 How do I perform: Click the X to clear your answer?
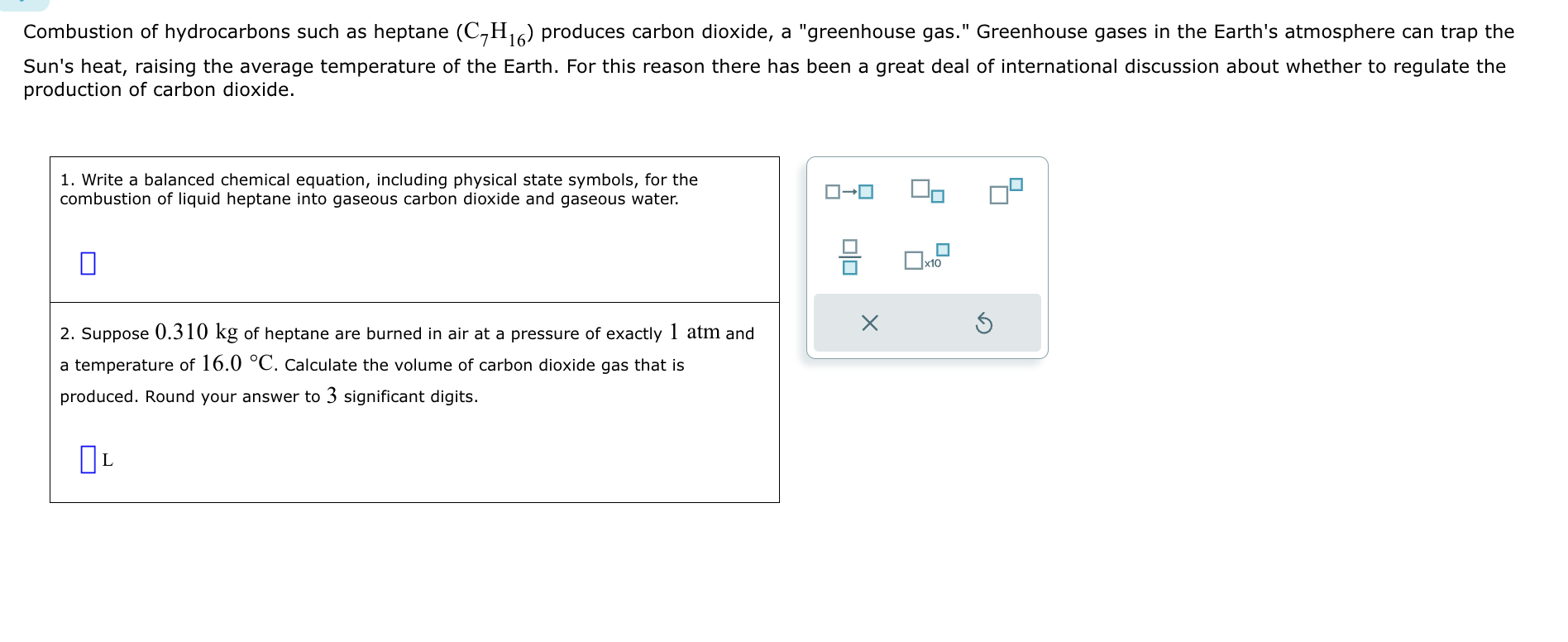coord(870,324)
